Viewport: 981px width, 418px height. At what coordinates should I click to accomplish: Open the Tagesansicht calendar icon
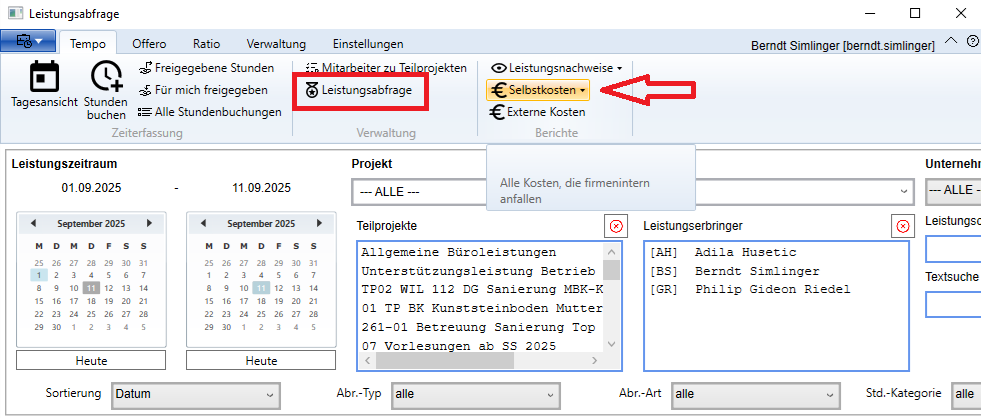(44, 78)
